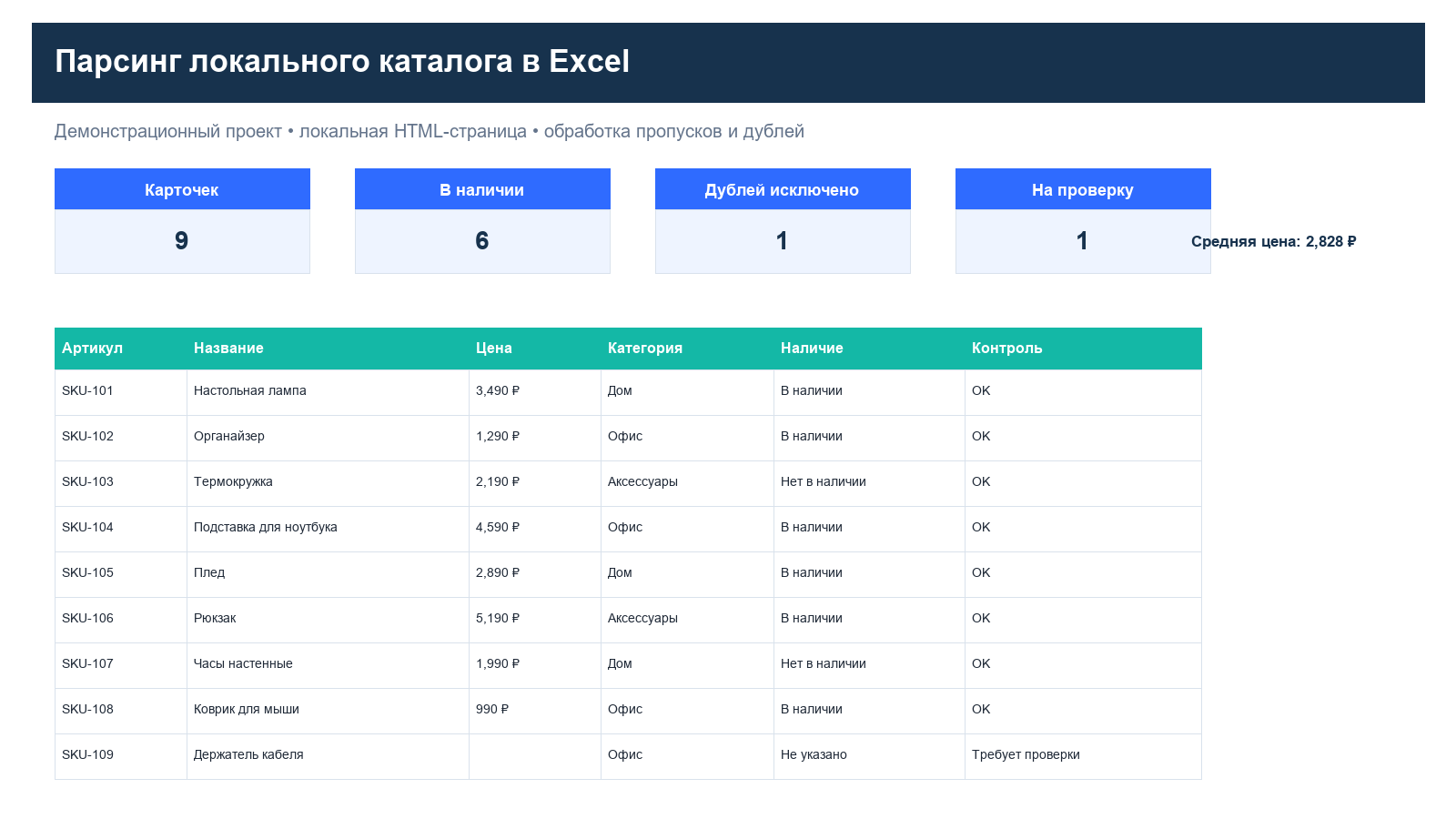The height and width of the screenshot is (819, 1456).
Task: Click the price 1,290 ₽
Action: point(498,436)
